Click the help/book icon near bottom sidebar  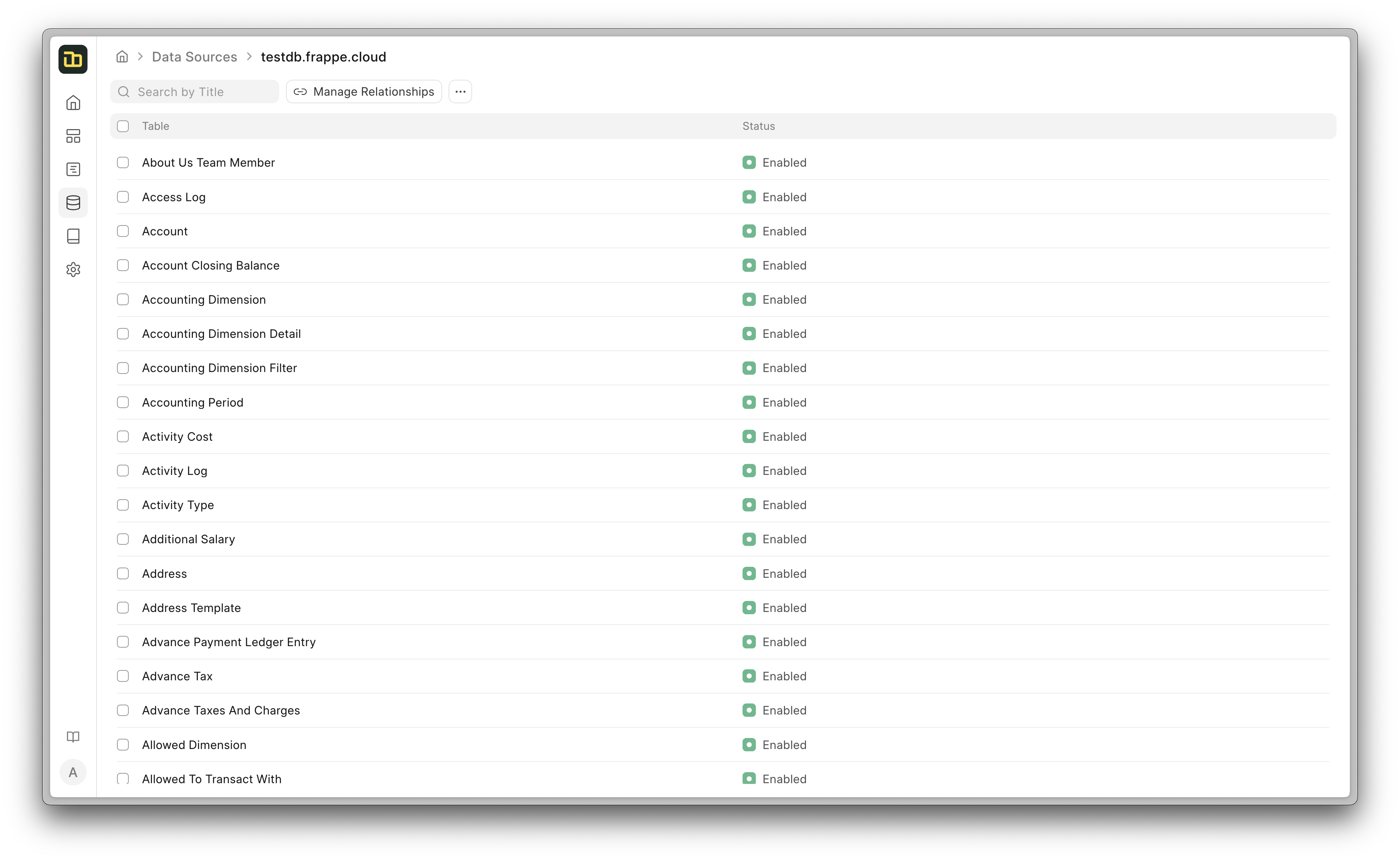tap(73, 737)
